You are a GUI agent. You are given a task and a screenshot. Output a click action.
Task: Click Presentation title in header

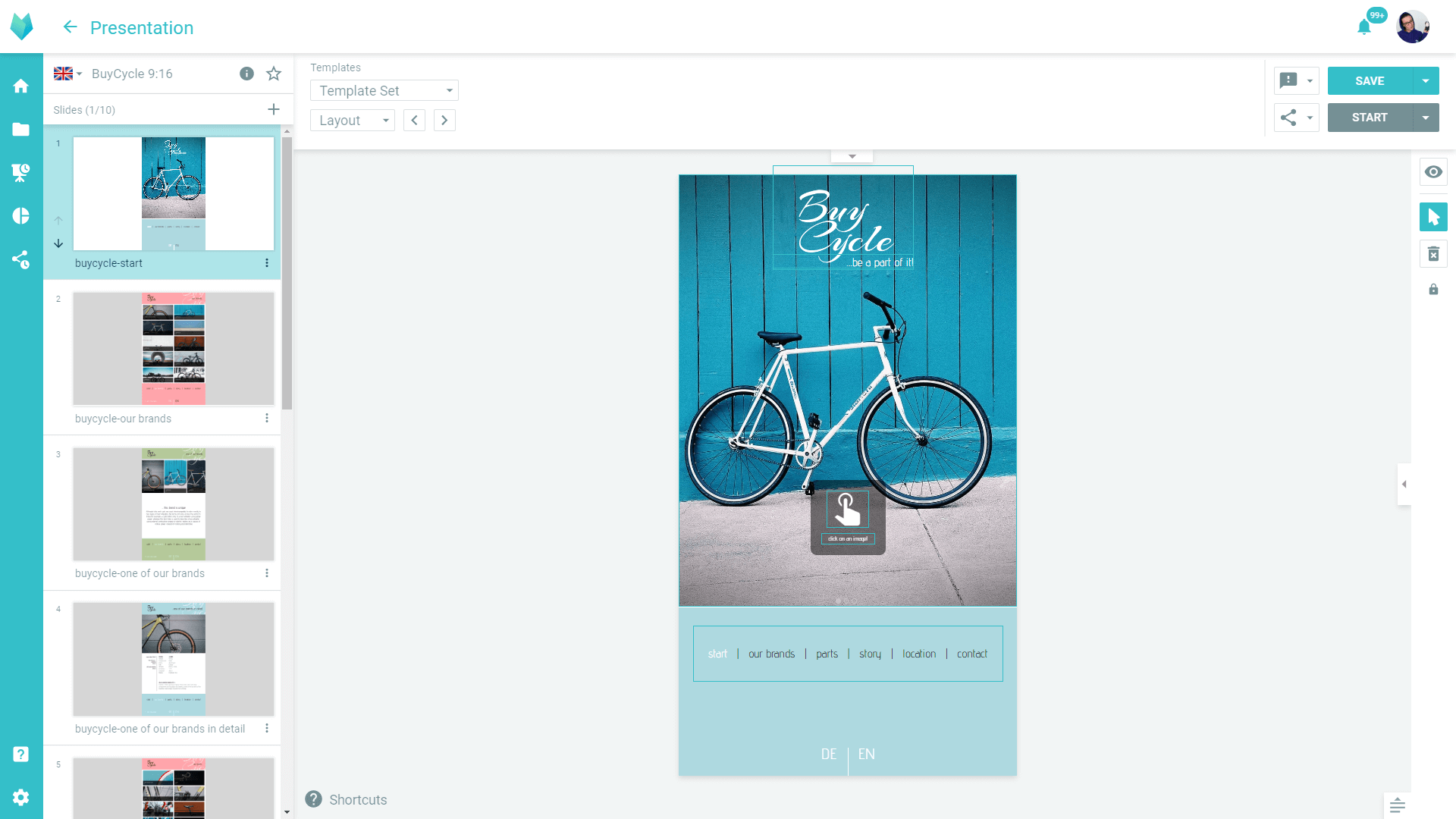point(142,27)
